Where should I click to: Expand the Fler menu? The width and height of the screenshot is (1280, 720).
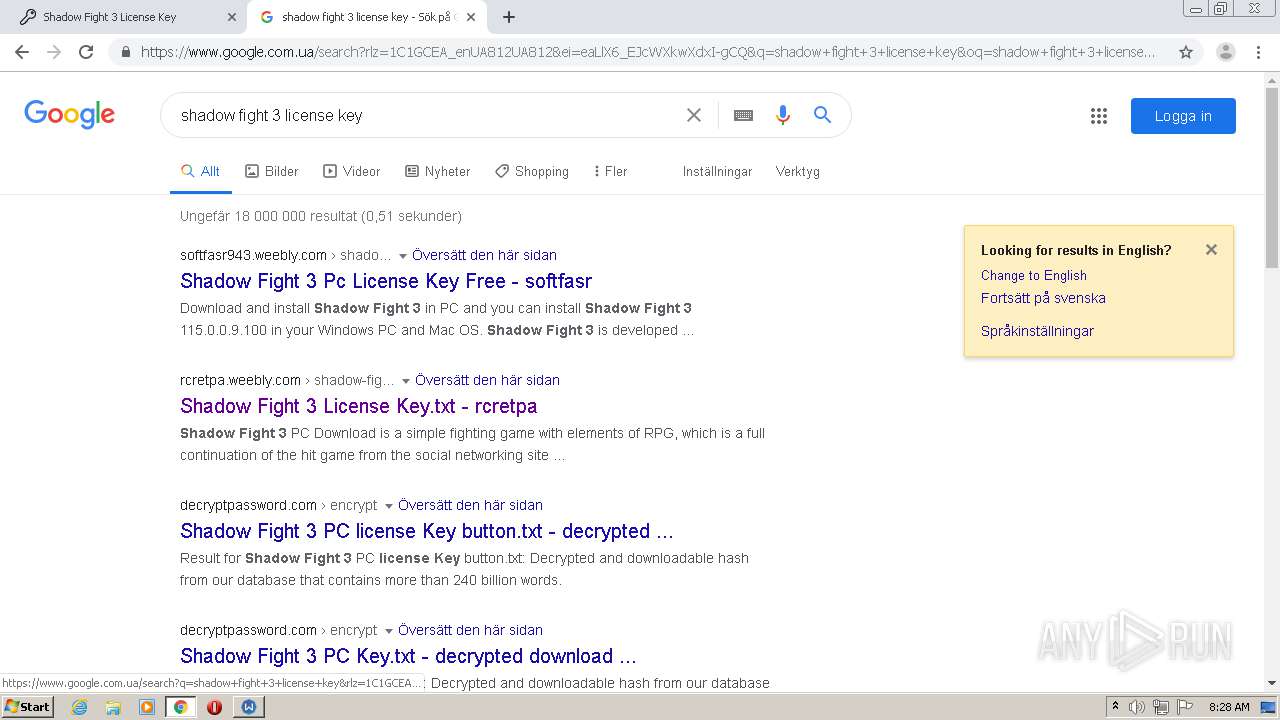610,171
